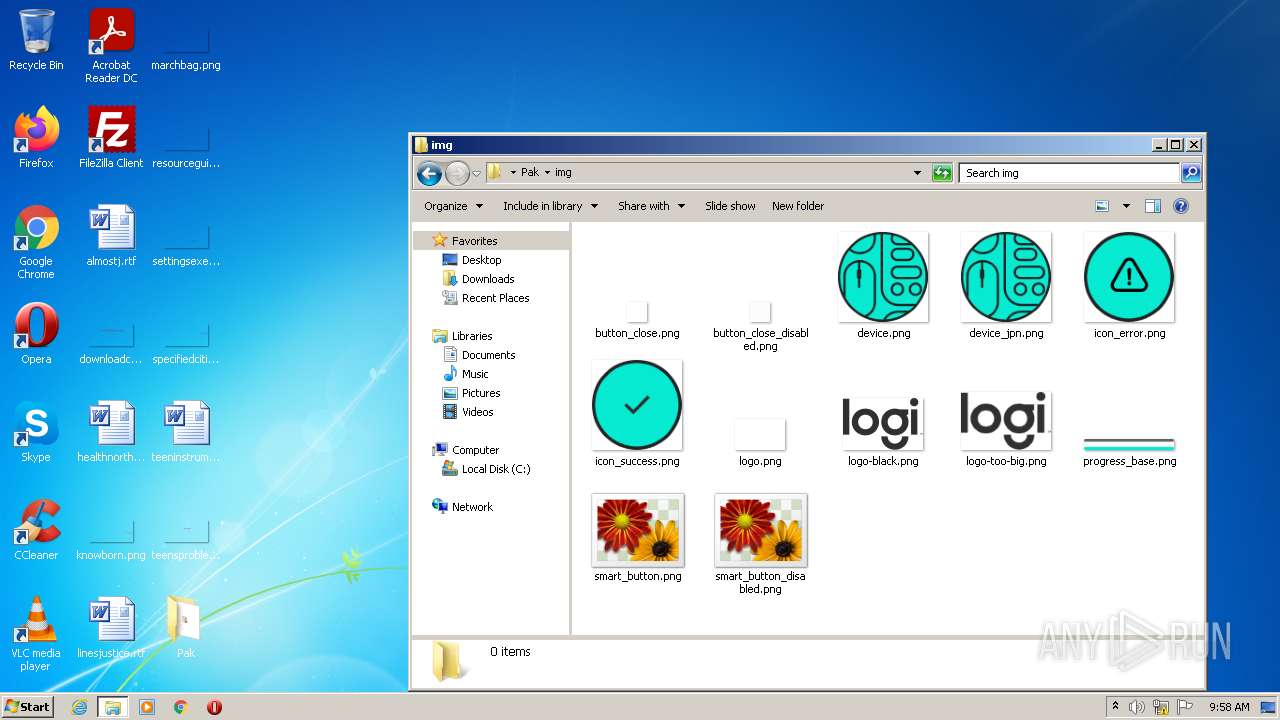Show hidden tray icons arrow

coord(1115,707)
